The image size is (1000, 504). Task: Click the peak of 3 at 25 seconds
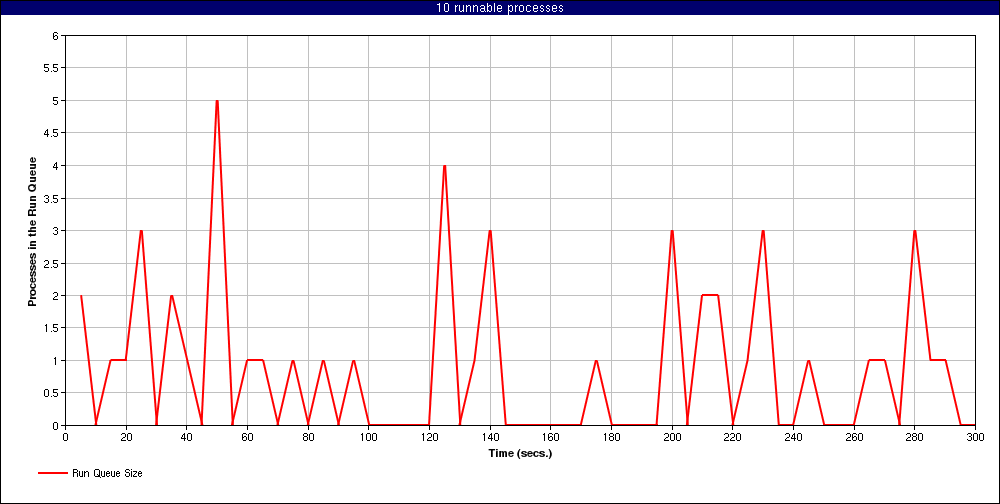[141, 230]
